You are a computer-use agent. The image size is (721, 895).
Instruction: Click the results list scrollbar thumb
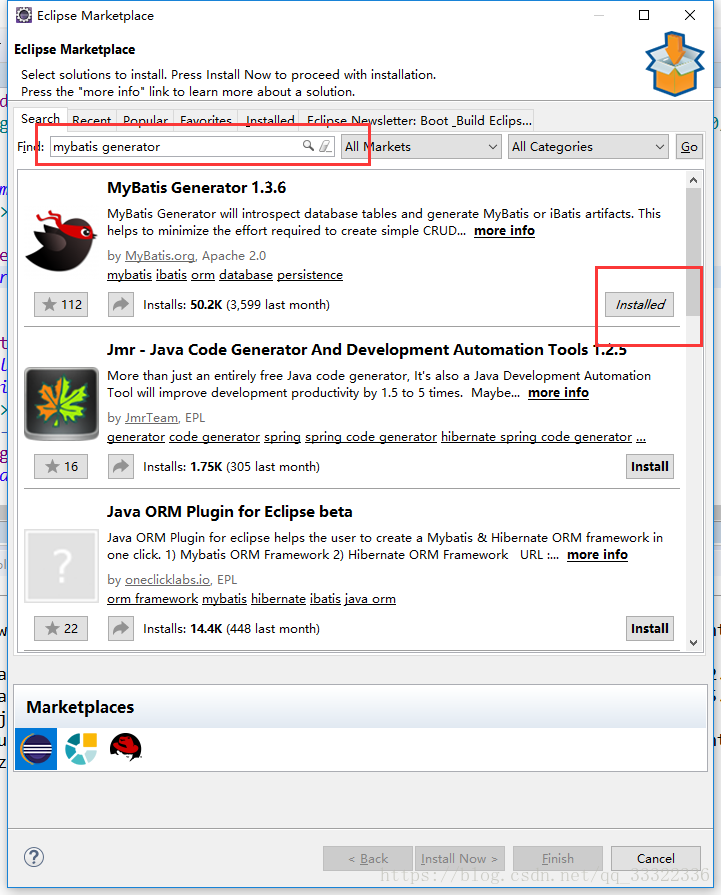click(x=694, y=251)
